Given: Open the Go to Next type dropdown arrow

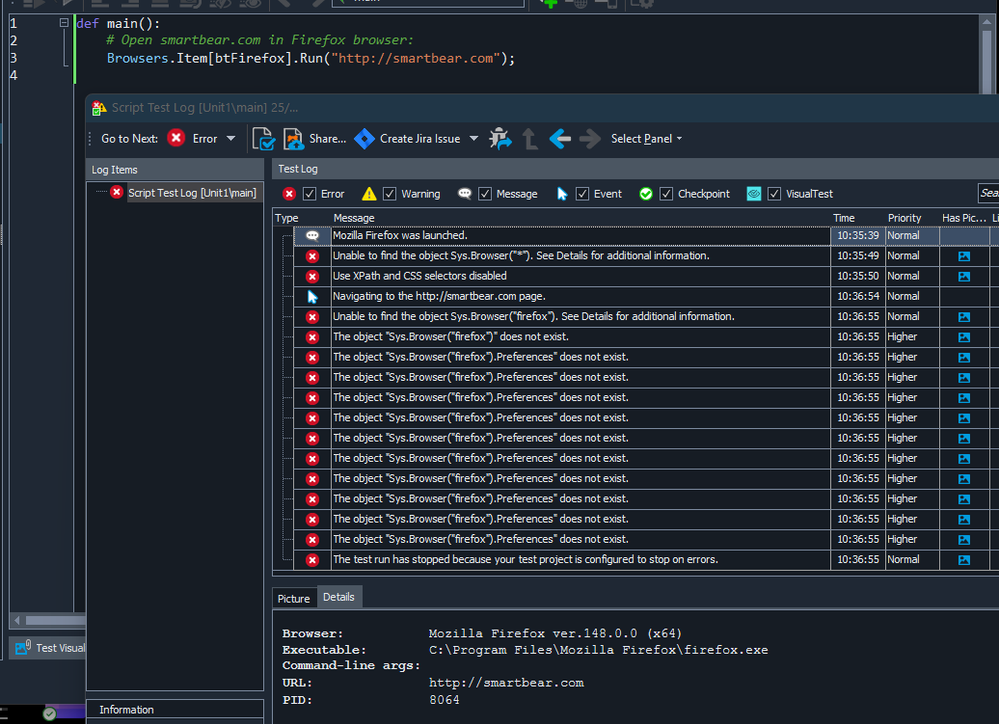Looking at the screenshot, I should pos(231,139).
